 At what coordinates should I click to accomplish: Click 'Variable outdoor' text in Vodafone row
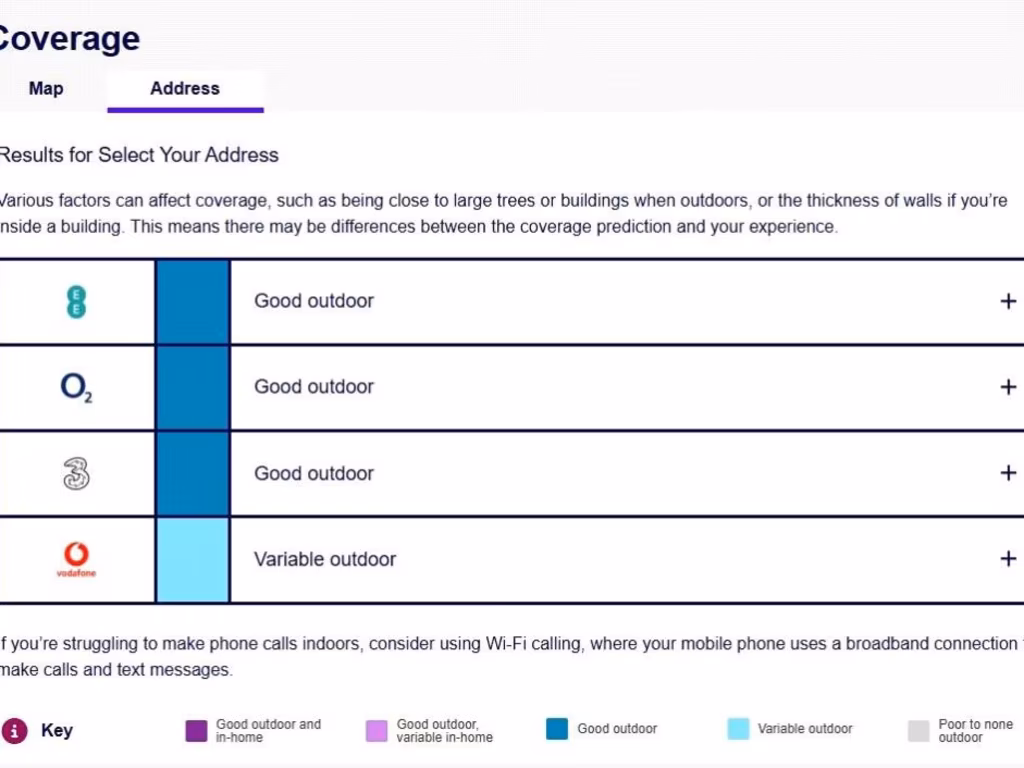click(325, 559)
